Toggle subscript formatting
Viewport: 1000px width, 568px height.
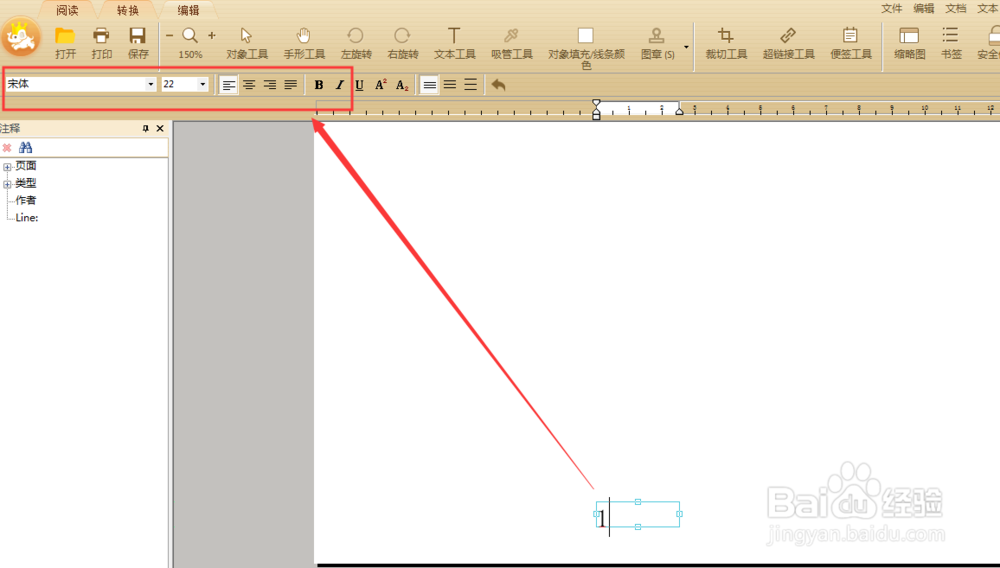coord(402,85)
